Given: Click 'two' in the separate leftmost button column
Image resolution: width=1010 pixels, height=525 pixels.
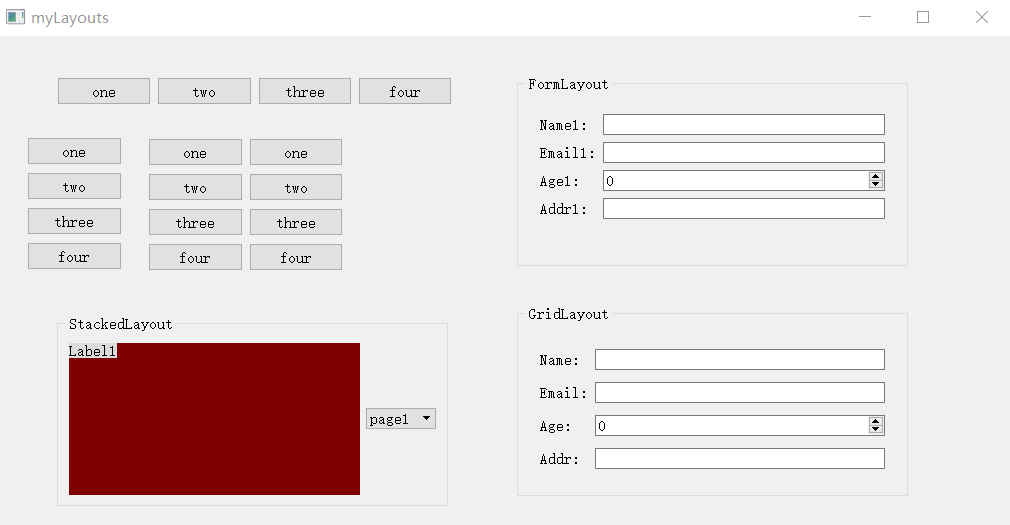Looking at the screenshot, I should click(x=74, y=186).
